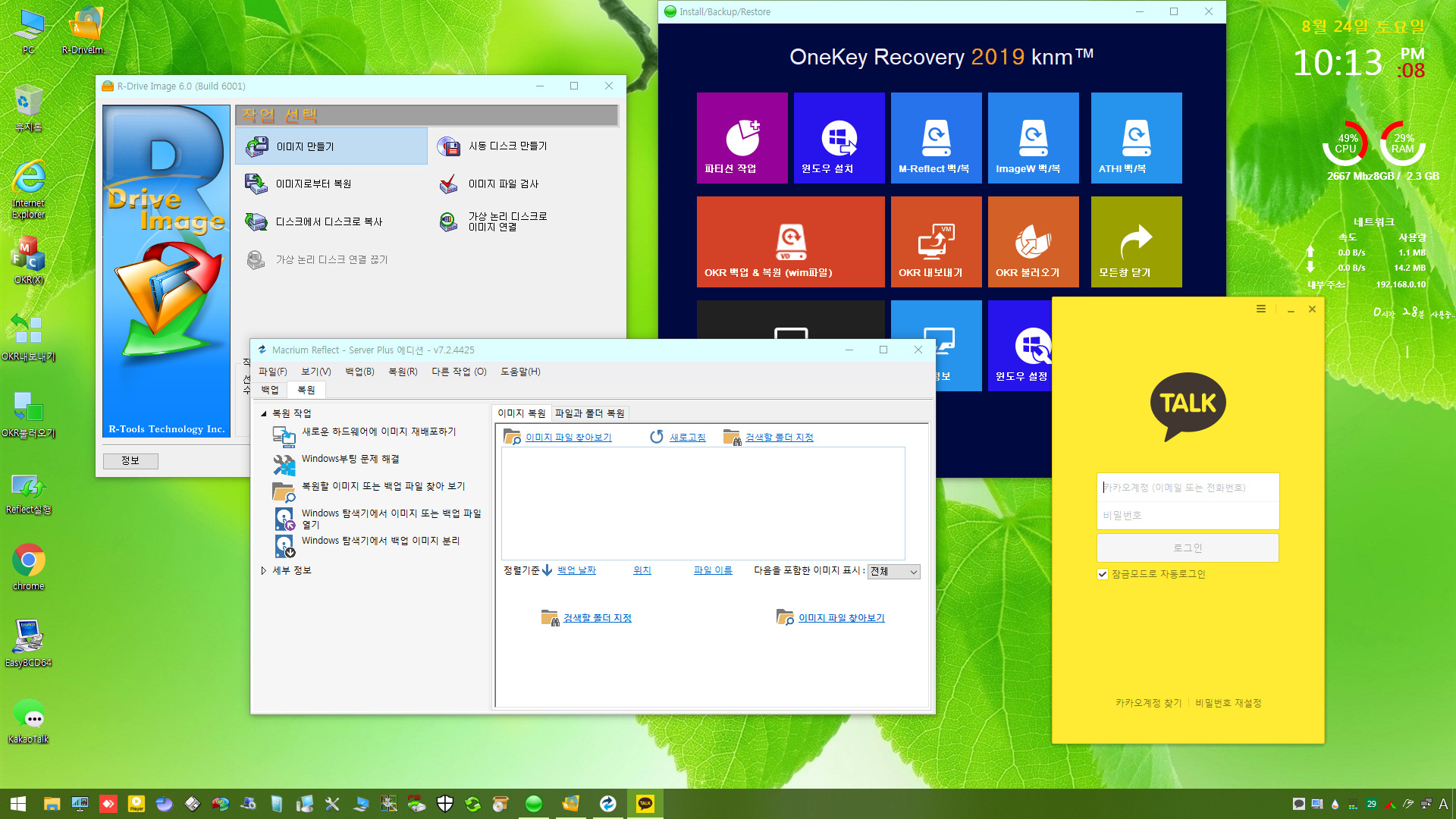Open 보기(V) menu in Macrium Reflect

[316, 372]
